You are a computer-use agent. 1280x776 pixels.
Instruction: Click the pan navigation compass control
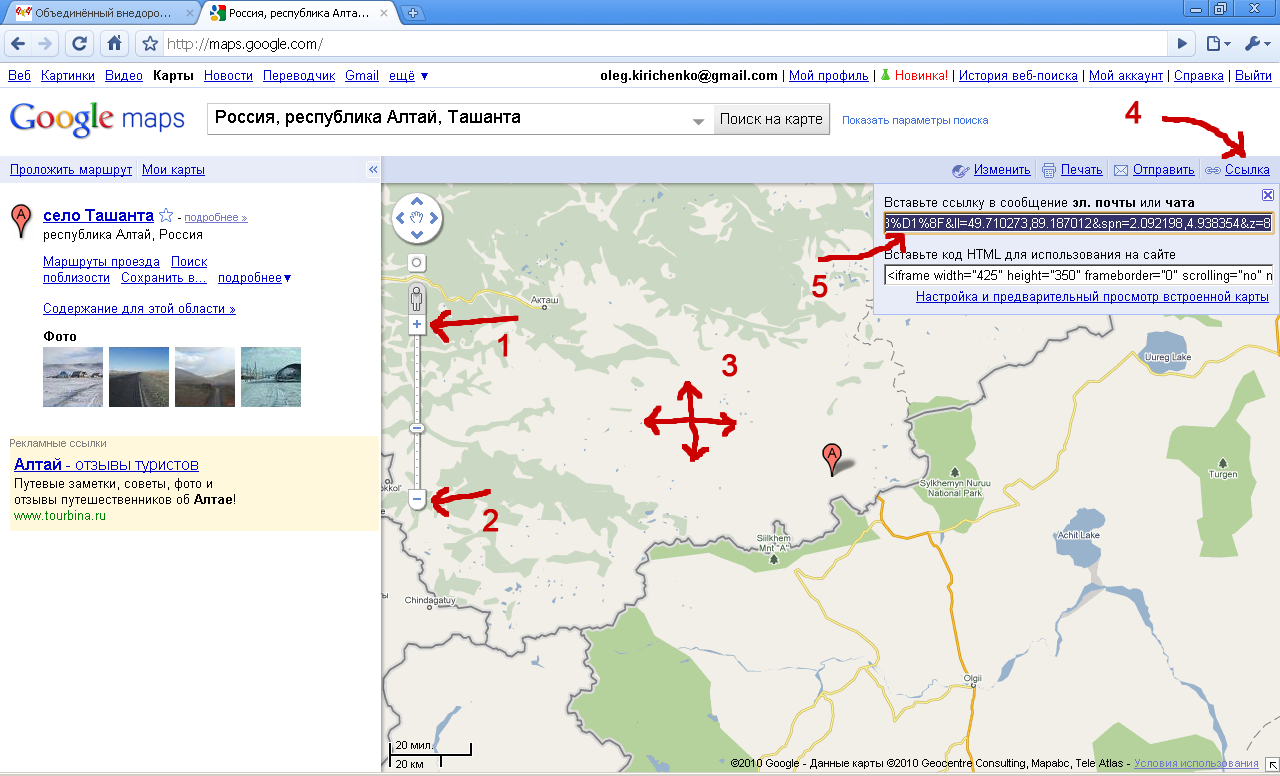[x=417, y=218]
